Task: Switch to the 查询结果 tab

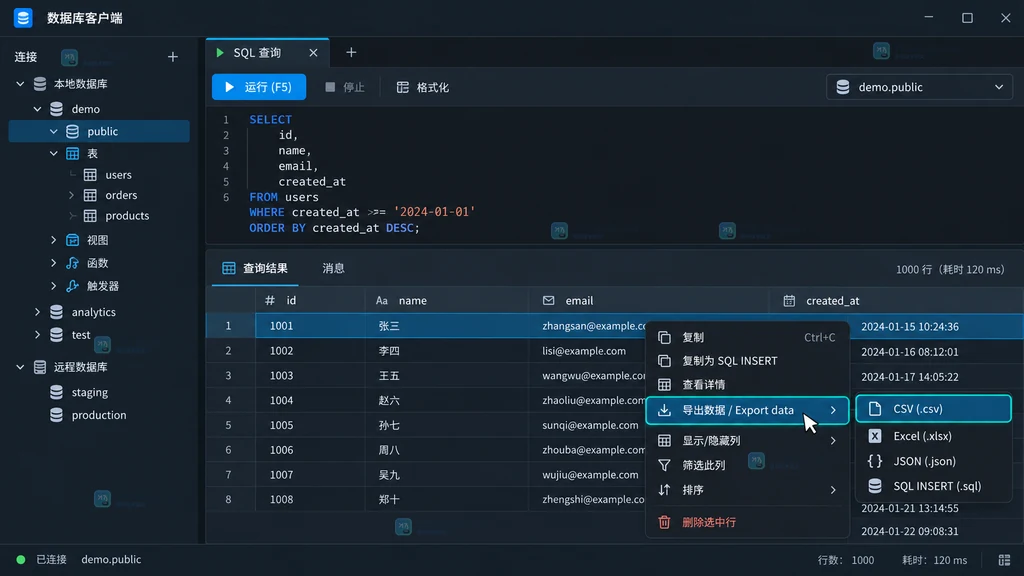Action: (255, 268)
